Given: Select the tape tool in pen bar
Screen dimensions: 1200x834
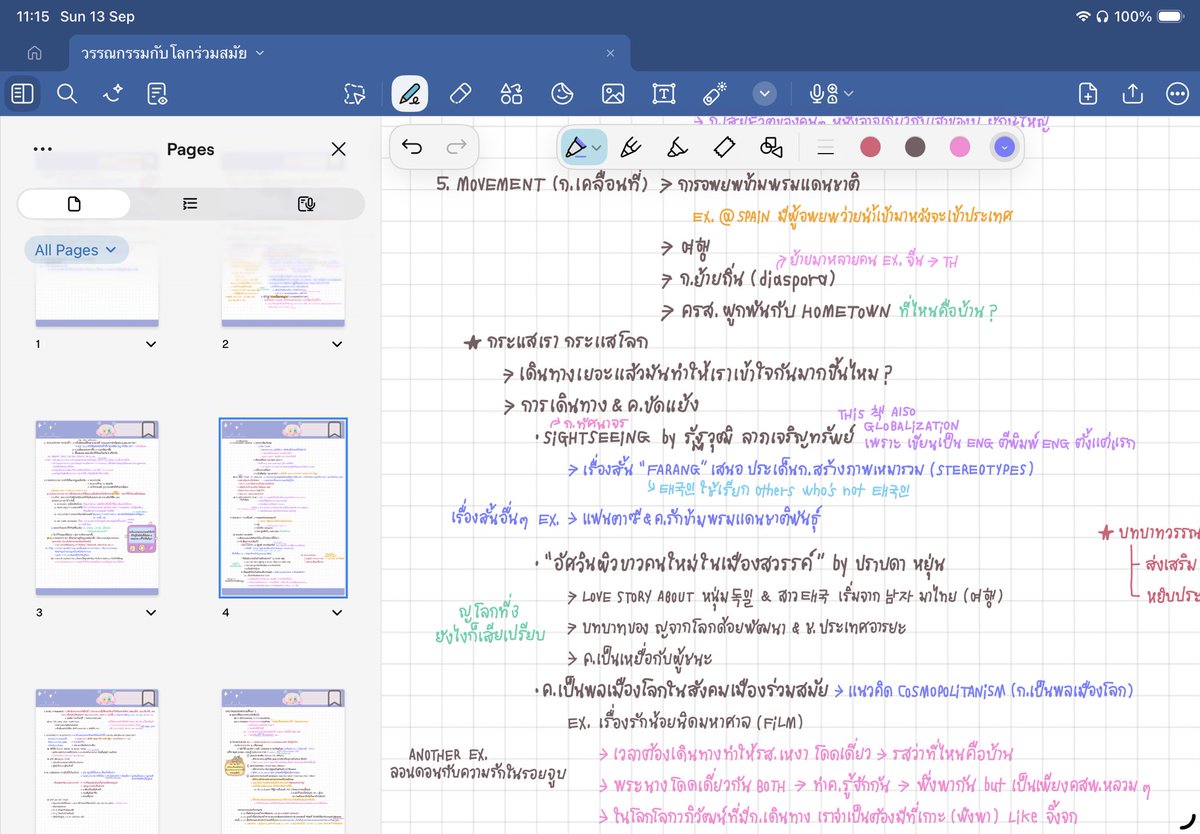Looking at the screenshot, I should 725,148.
